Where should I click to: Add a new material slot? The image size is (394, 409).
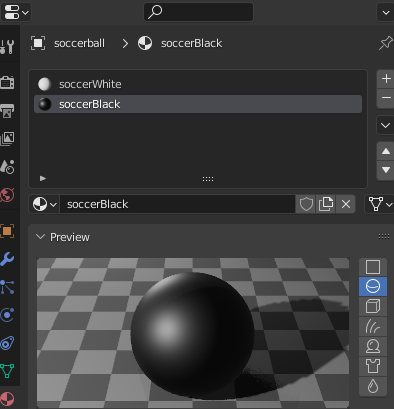click(x=386, y=79)
